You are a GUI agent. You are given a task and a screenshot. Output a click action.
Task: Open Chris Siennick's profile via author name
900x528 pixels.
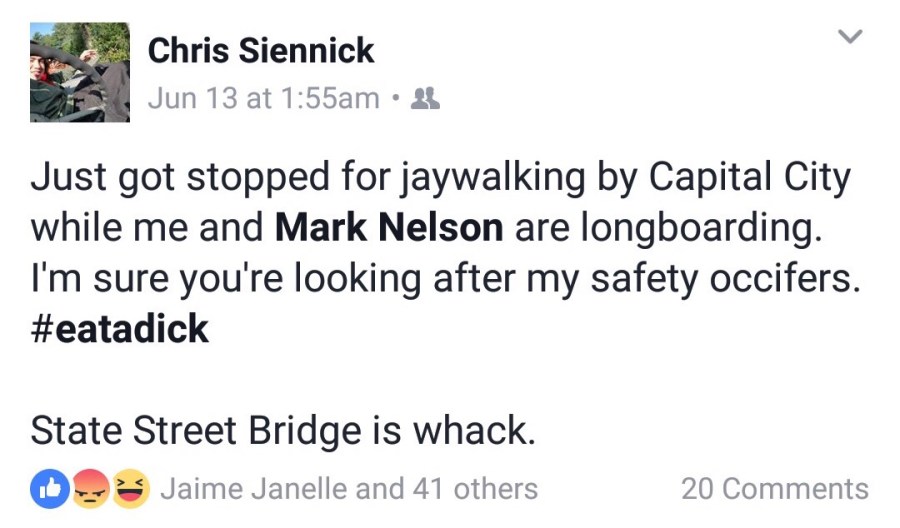pyautogui.click(x=261, y=52)
